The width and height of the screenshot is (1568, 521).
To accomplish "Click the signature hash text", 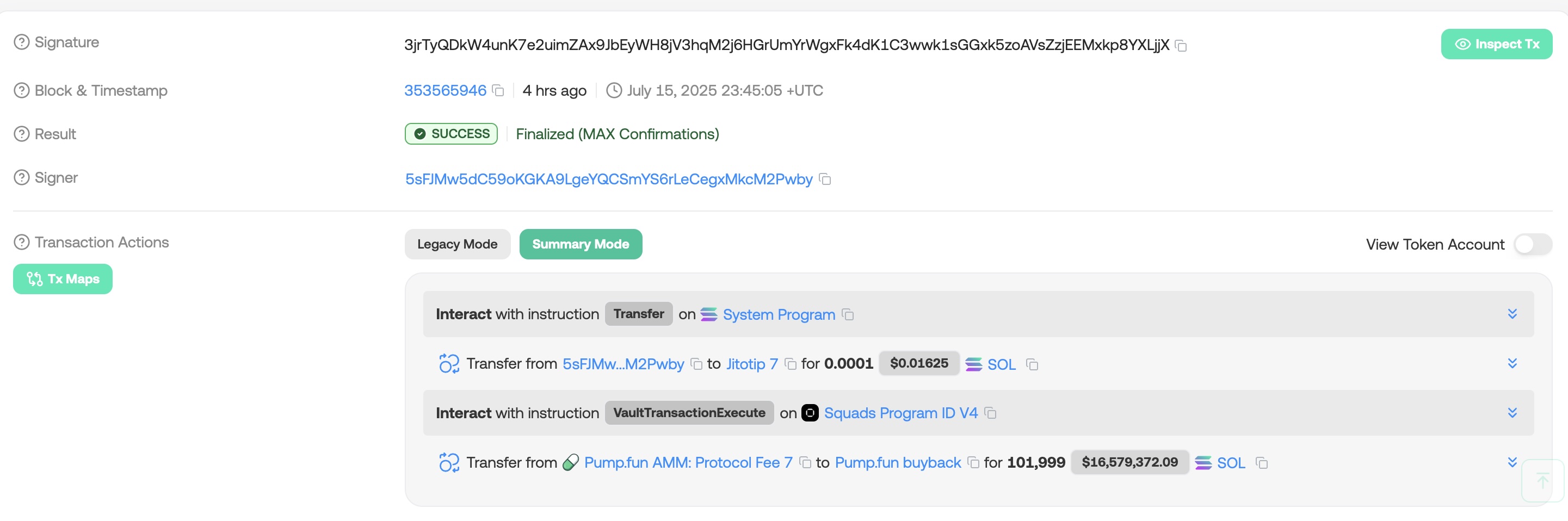I will point(786,45).
